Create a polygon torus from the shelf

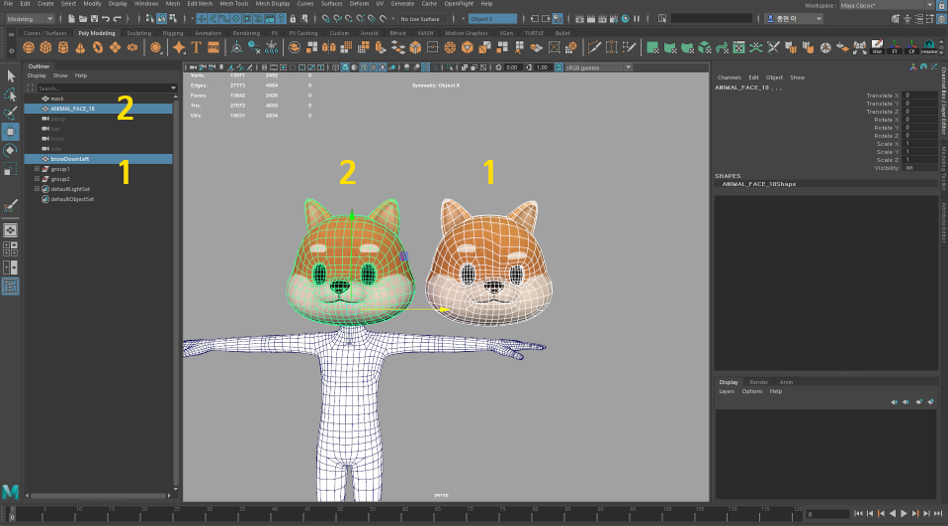point(97,47)
